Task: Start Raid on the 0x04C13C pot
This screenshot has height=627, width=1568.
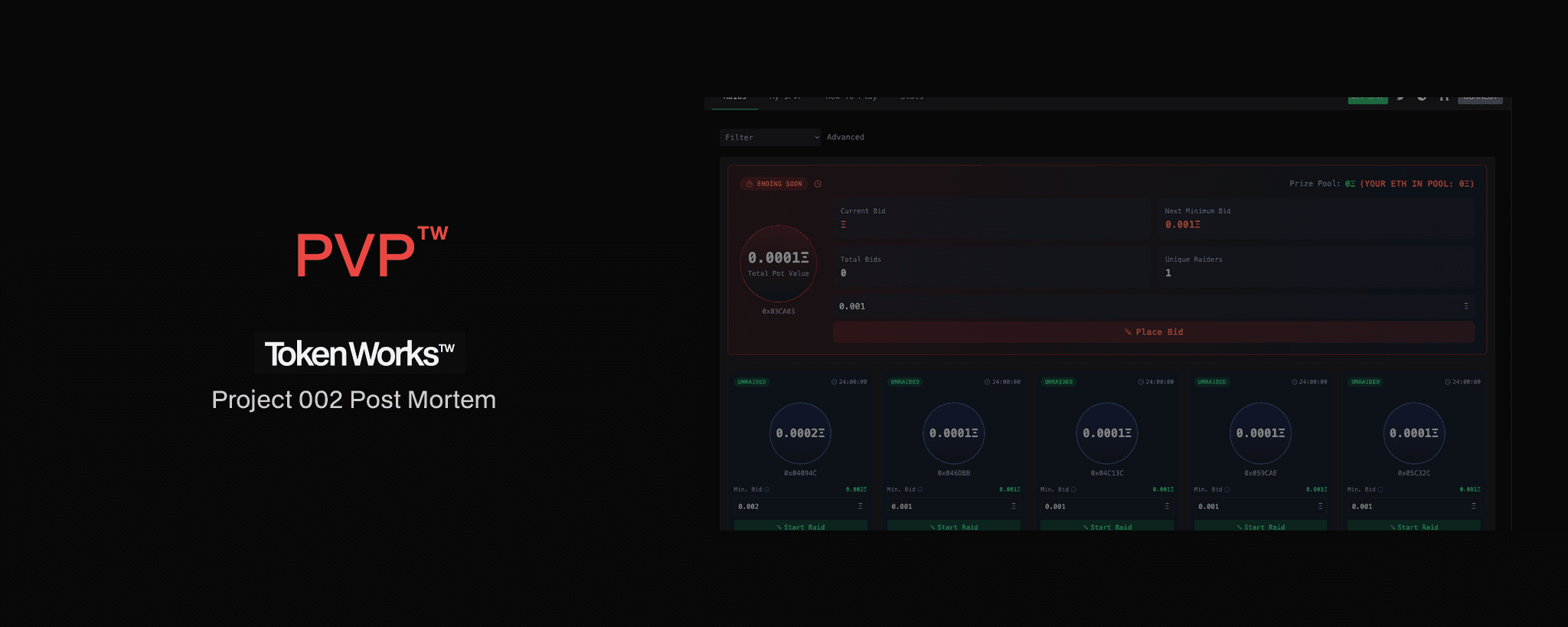Action: click(x=1107, y=526)
